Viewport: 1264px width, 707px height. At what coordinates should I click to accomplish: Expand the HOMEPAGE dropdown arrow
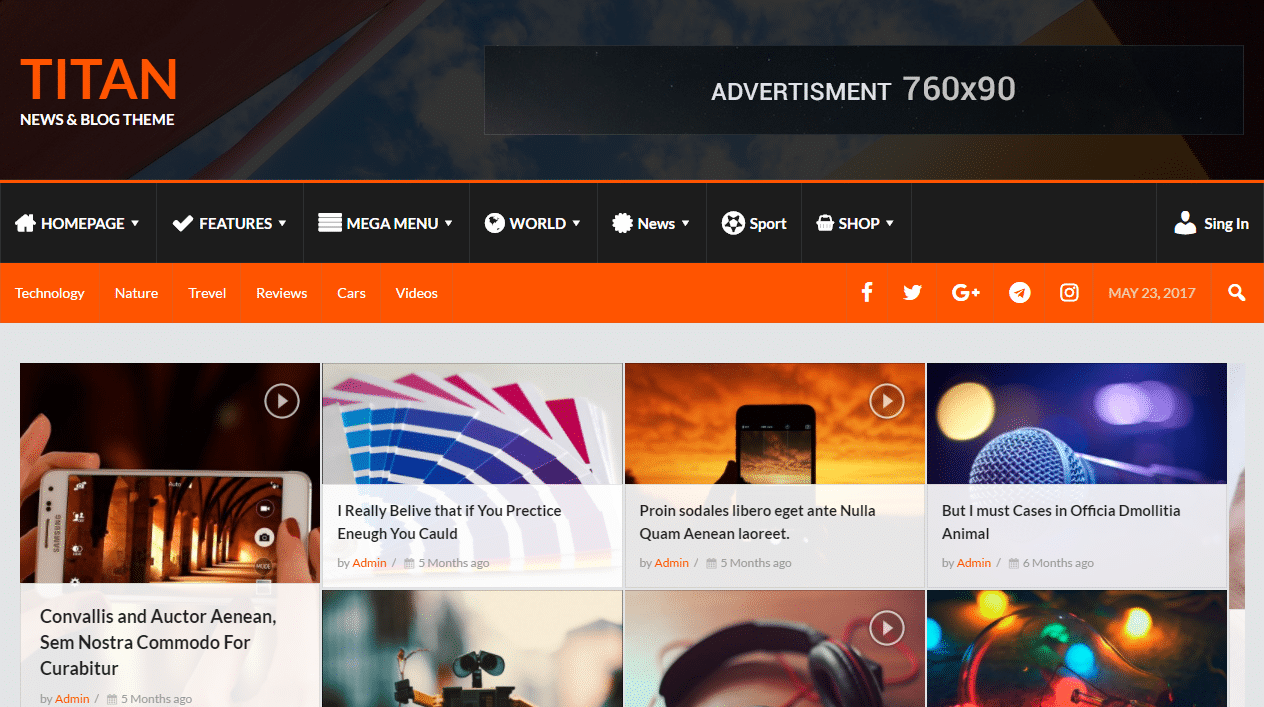coord(135,224)
